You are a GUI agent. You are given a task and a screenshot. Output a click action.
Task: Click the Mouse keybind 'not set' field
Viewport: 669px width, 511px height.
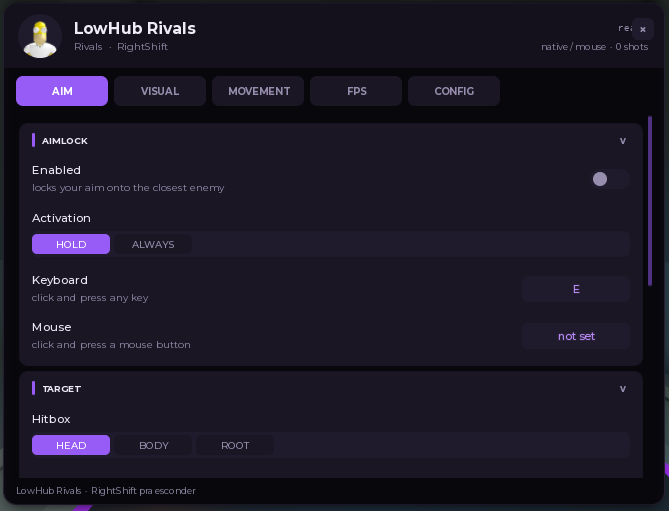pyautogui.click(x=576, y=336)
